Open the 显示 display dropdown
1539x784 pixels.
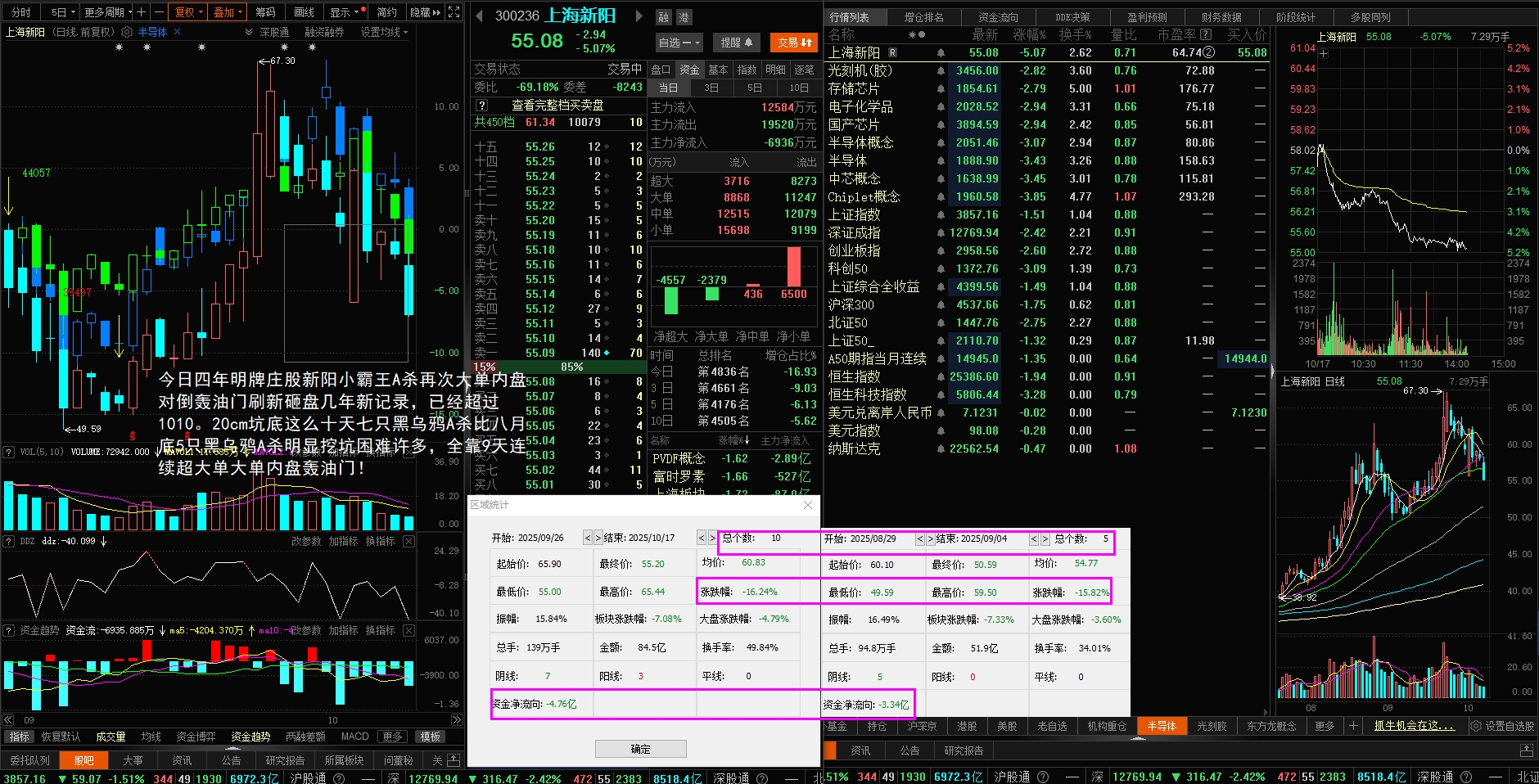click(344, 12)
